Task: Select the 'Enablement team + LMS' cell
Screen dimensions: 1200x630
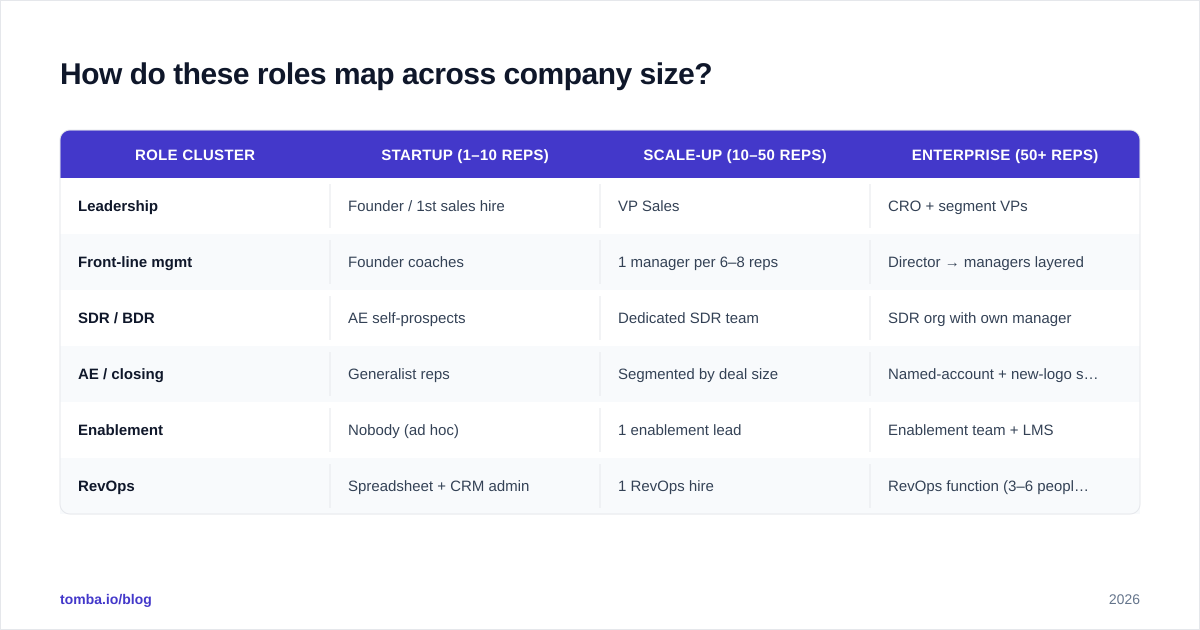Action: tap(1005, 430)
